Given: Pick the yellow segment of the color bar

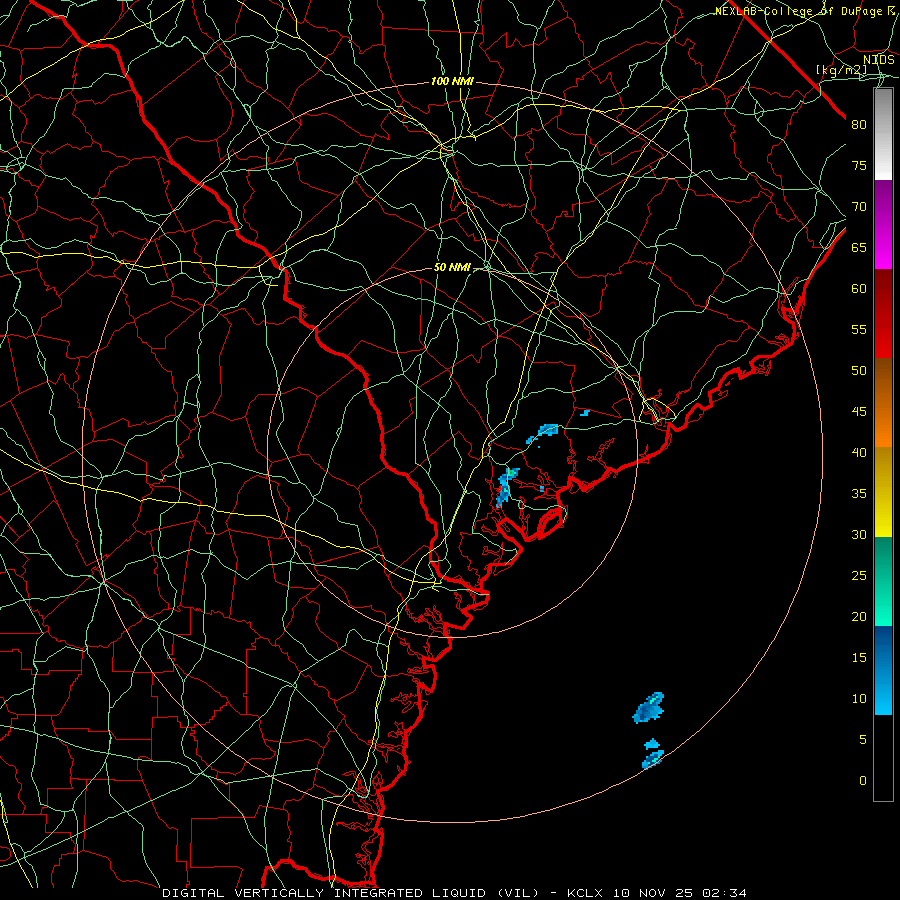Looking at the screenshot, I should (883, 492).
